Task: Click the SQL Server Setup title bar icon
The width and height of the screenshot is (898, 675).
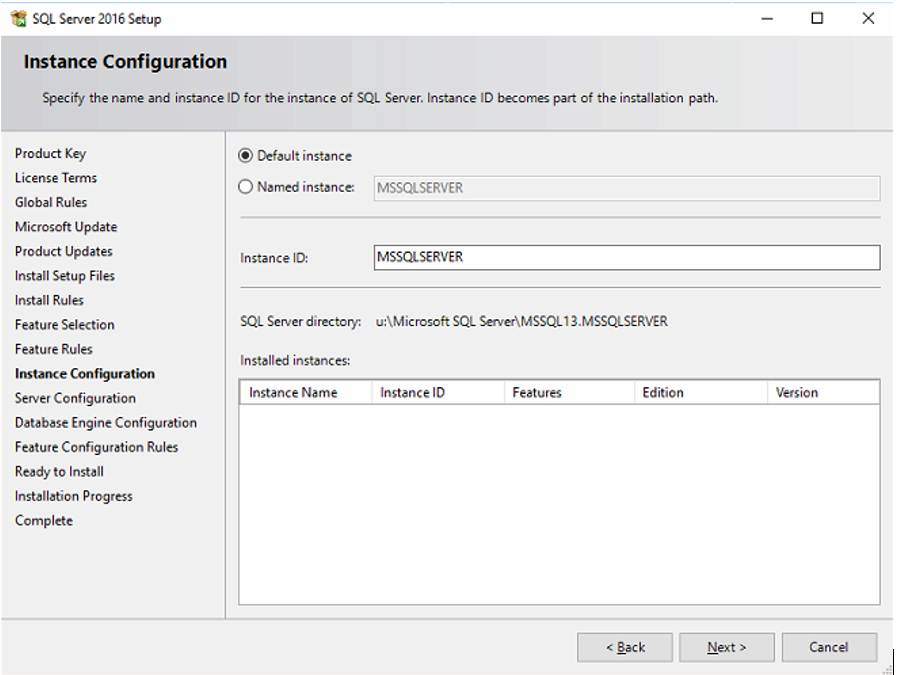Action: (x=19, y=18)
